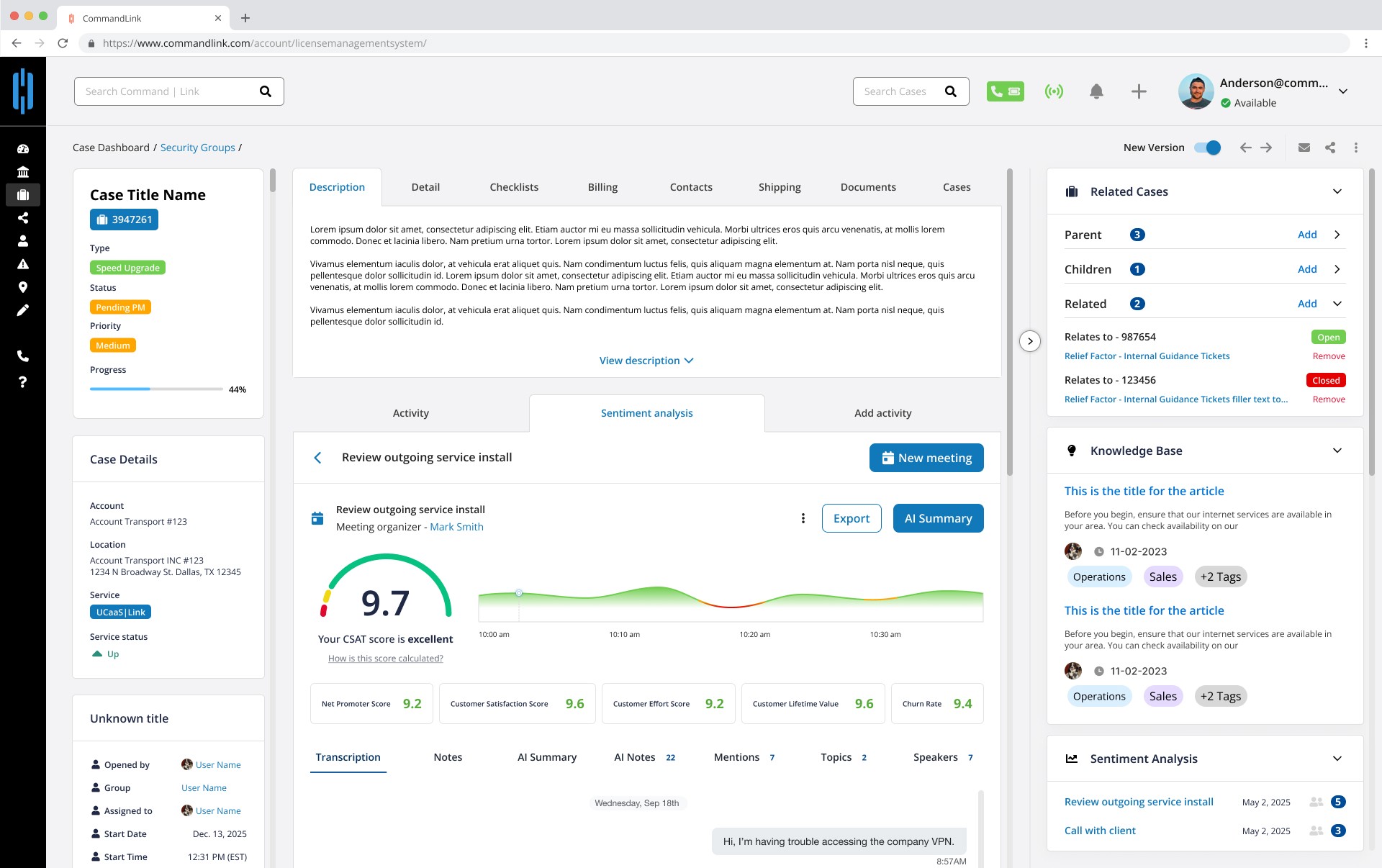Viewport: 1382px width, 868px height.
Task: Collapse the Related cases row
Action: point(1337,304)
